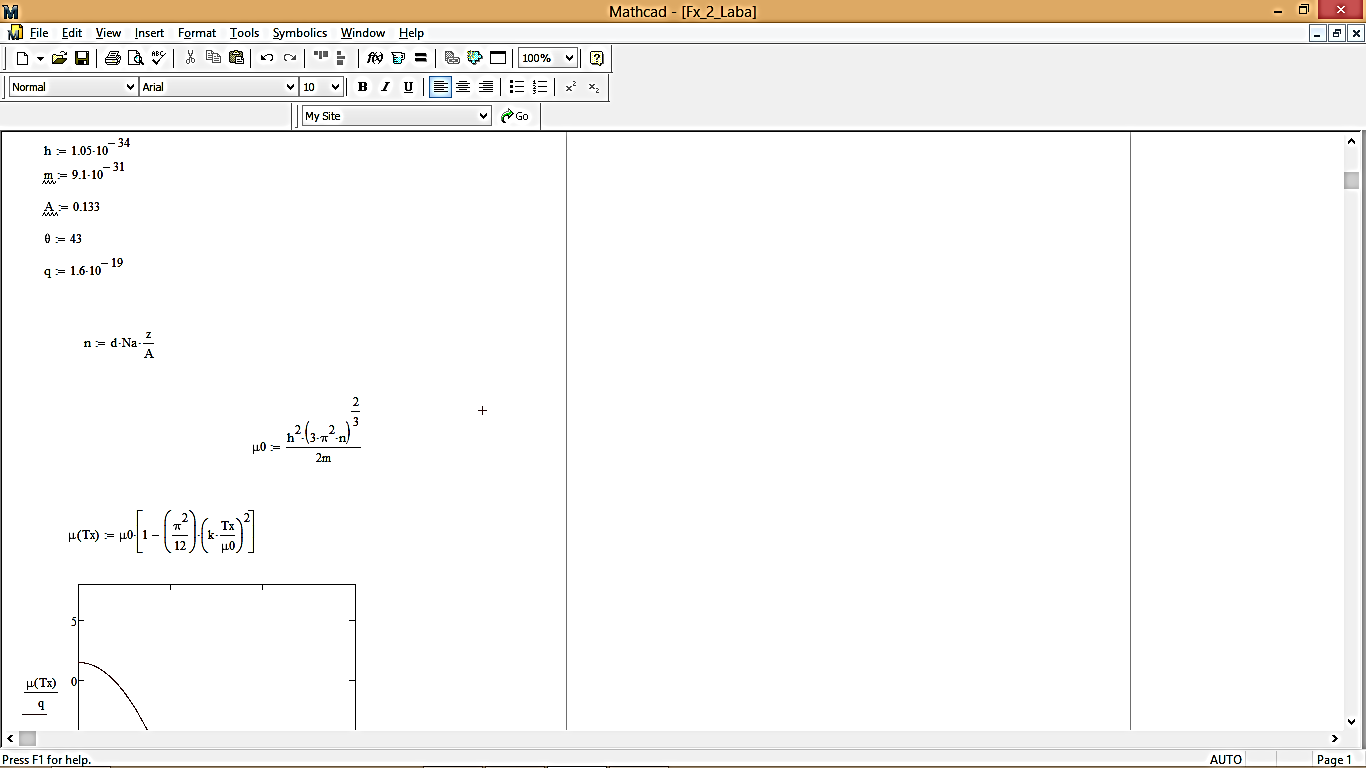The width and height of the screenshot is (1366, 768).
Task: Set text alignment to right
Action: coord(486,87)
